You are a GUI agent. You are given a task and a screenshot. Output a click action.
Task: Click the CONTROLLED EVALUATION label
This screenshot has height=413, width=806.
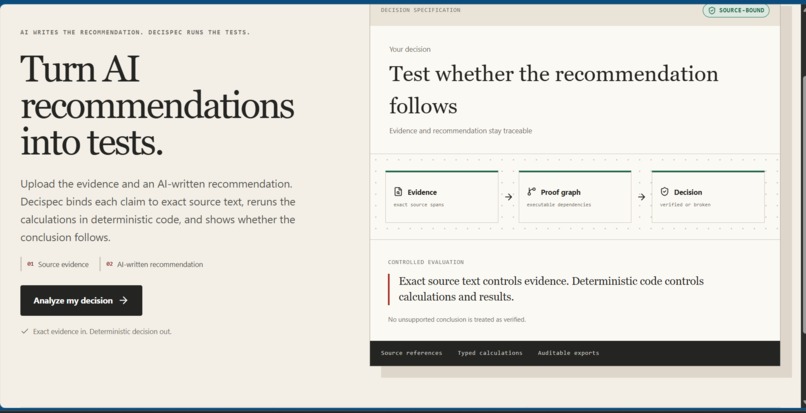click(x=426, y=262)
